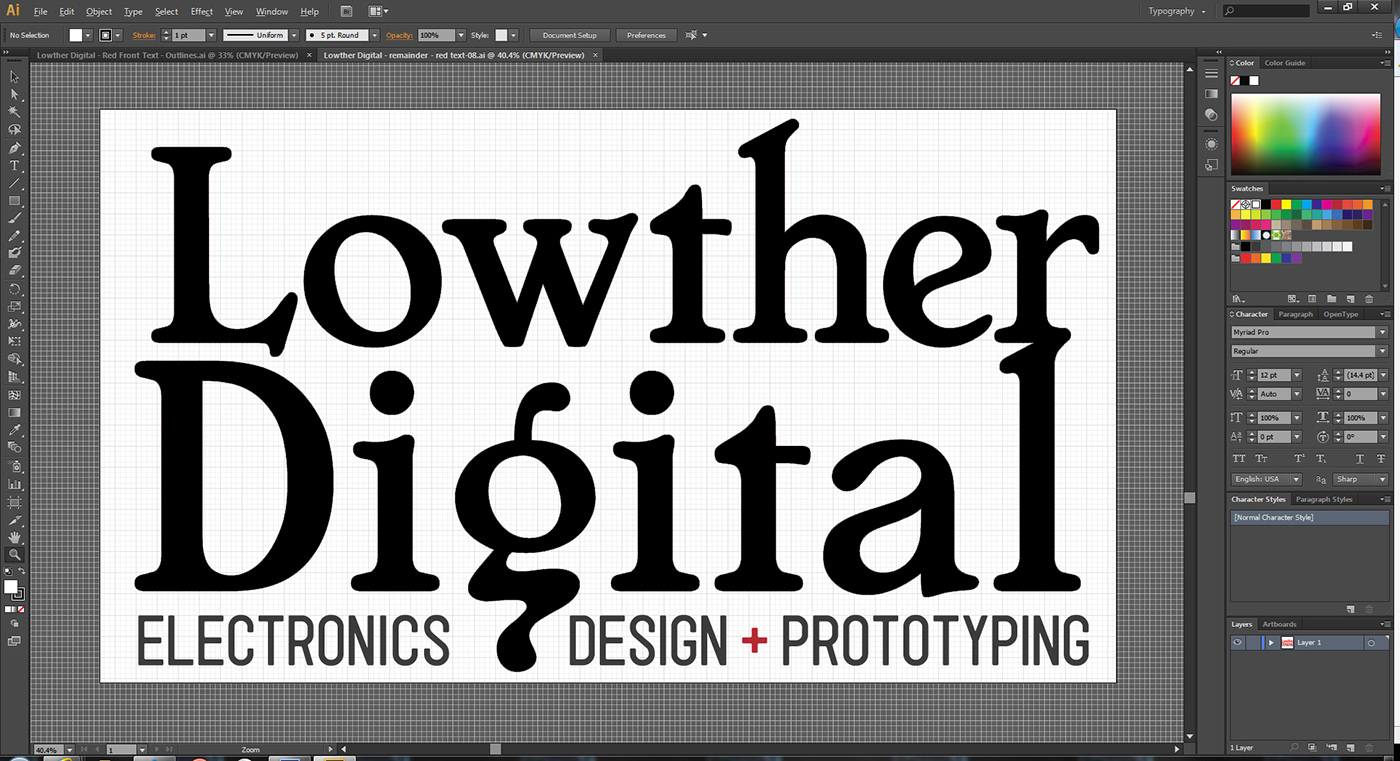Screen dimensions: 1400x761
Task: Pick the Lasso tool
Action: click(14, 130)
